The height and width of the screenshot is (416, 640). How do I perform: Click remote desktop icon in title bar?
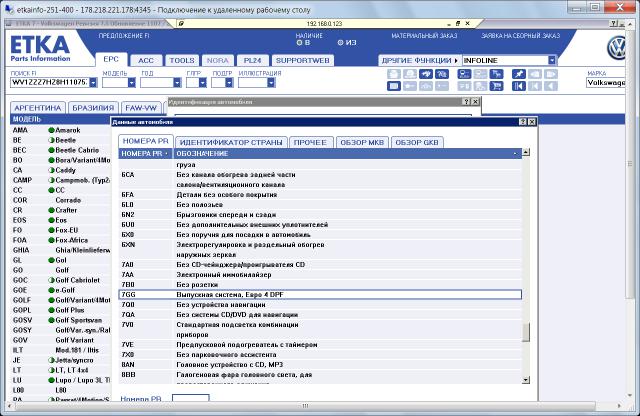click(8, 9)
